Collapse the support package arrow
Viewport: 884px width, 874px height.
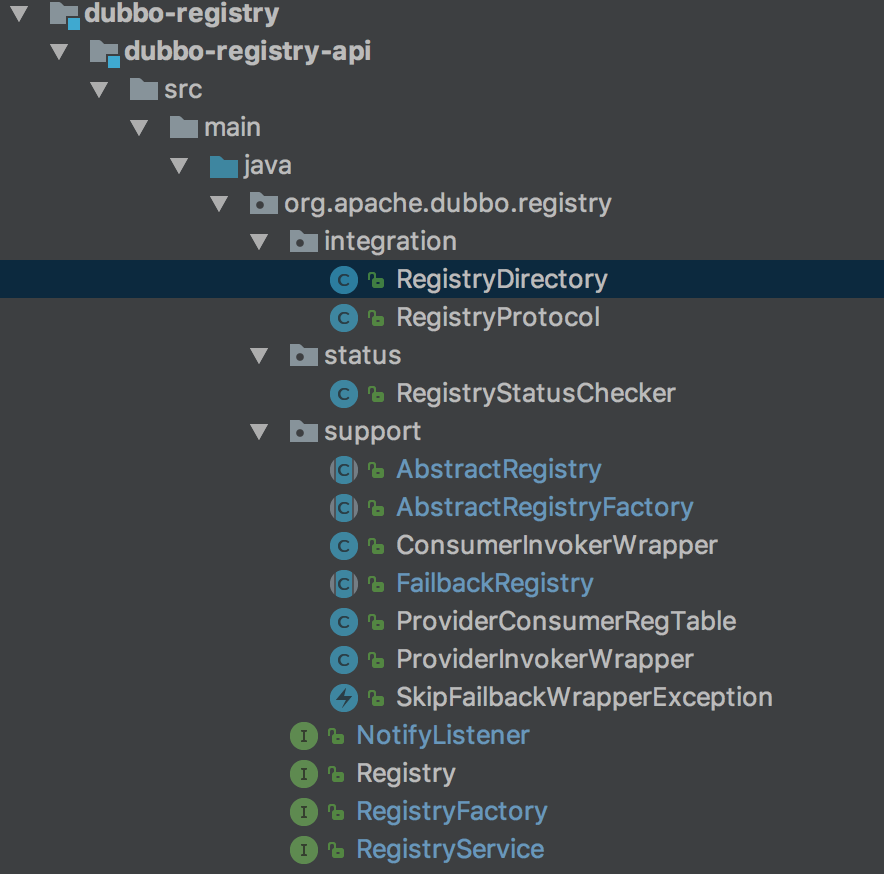tap(259, 431)
